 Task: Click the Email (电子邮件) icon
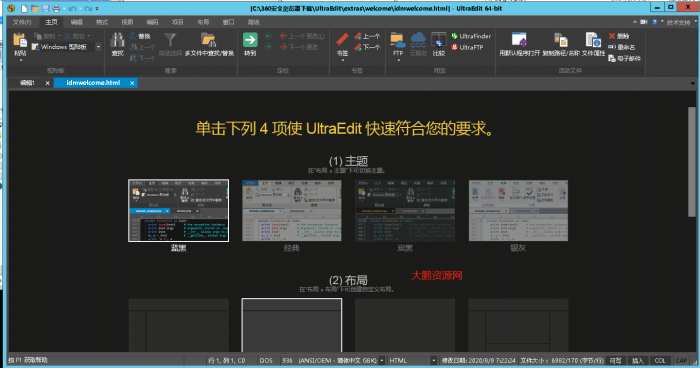tap(612, 58)
